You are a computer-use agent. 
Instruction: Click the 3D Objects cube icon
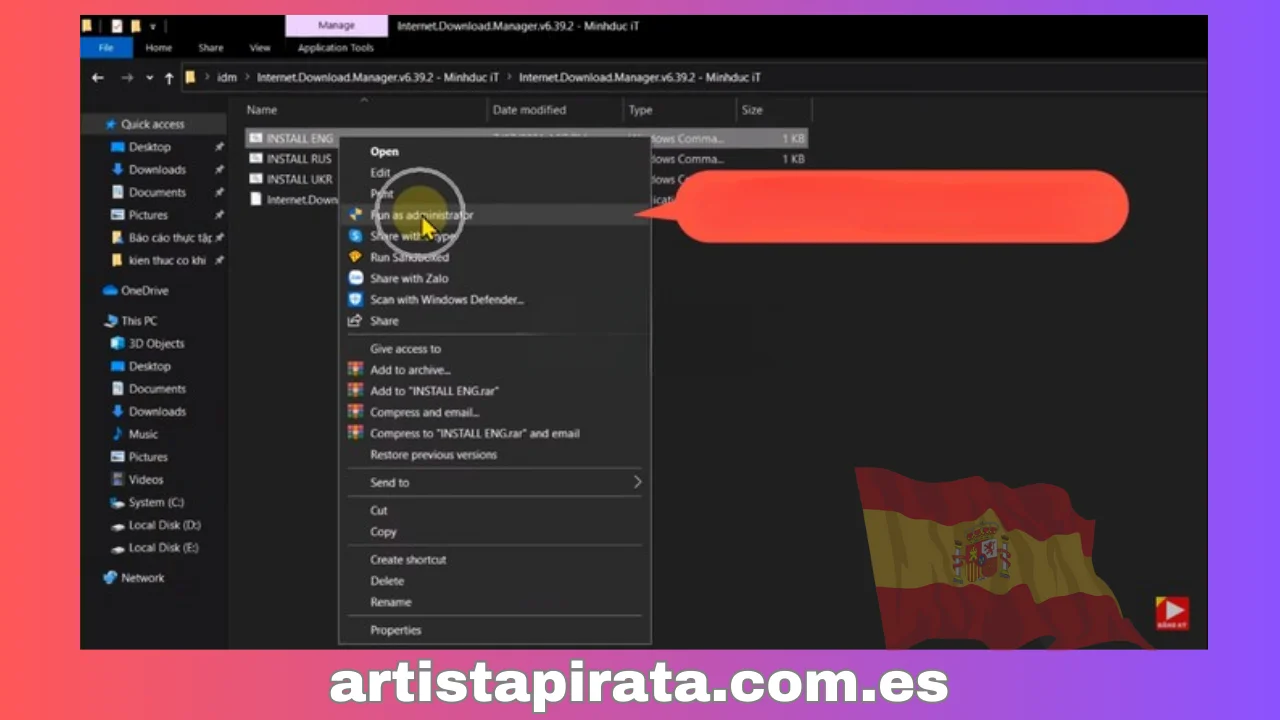119,344
